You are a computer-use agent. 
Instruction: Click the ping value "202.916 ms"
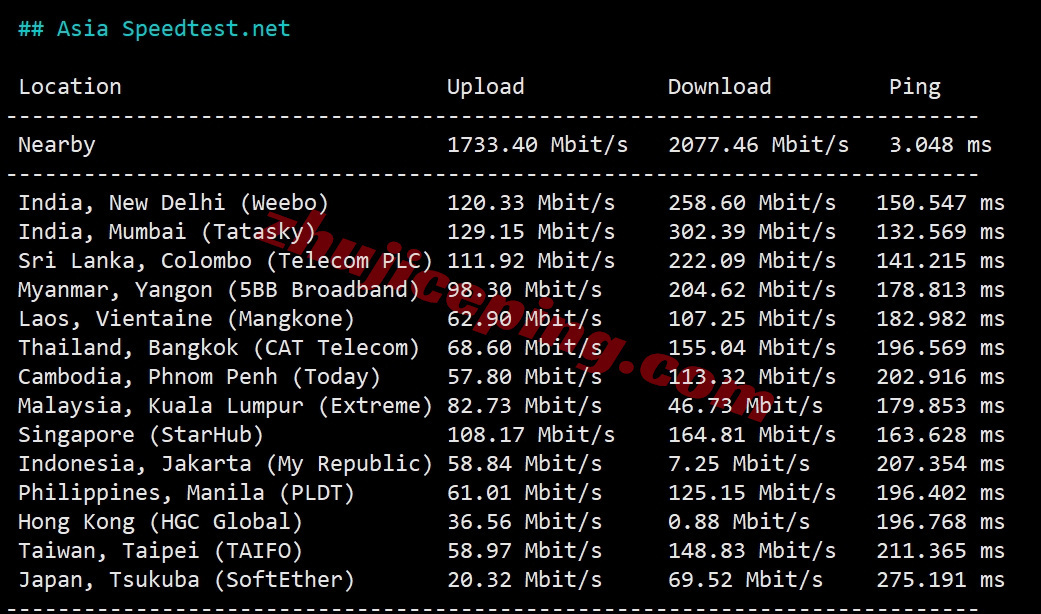click(941, 376)
